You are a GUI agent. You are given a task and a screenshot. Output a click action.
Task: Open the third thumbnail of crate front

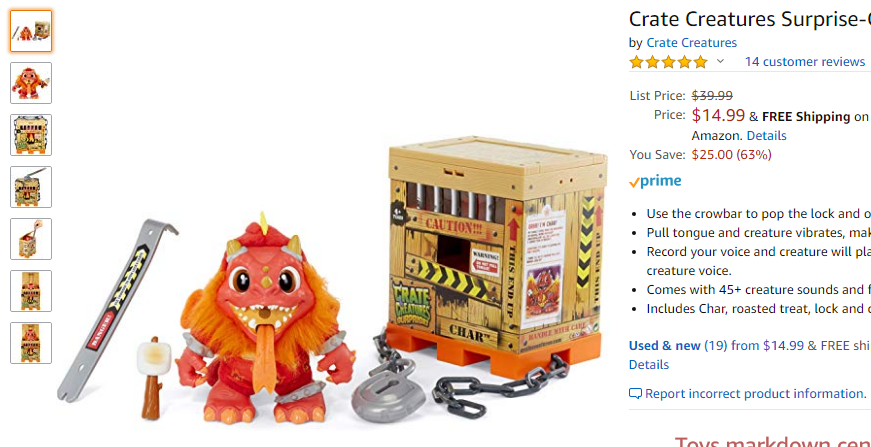click(31, 135)
